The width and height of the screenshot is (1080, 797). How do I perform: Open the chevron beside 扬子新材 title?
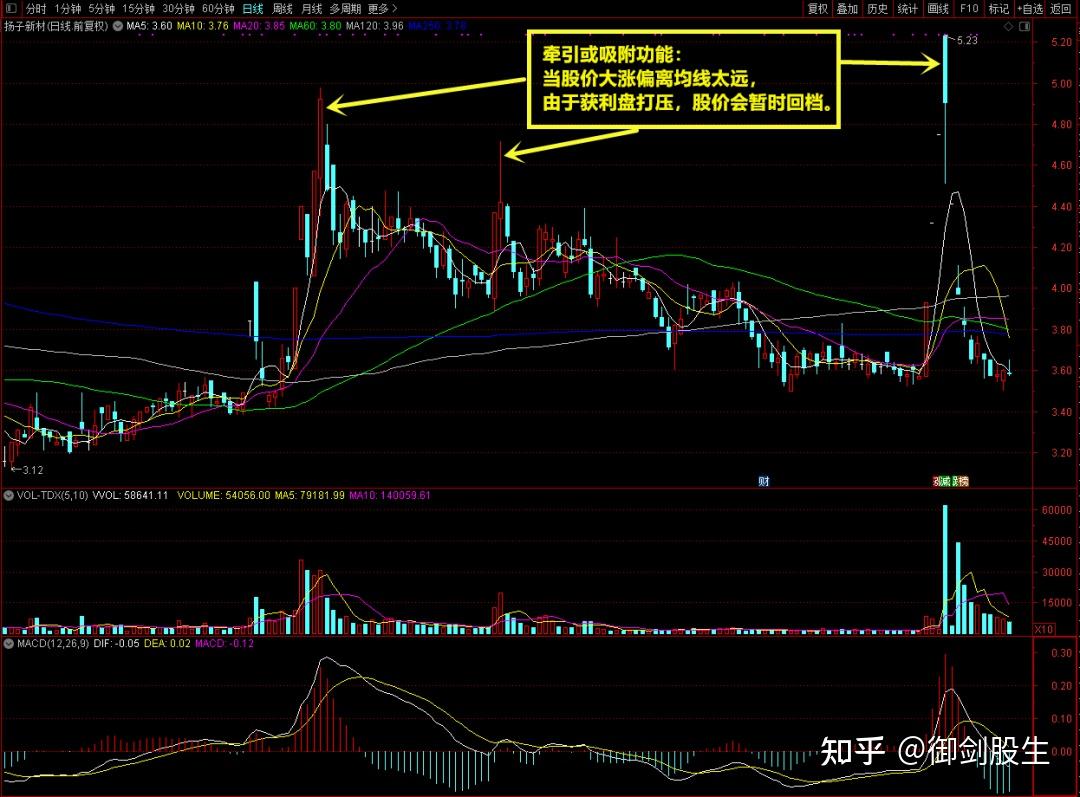(x=118, y=26)
